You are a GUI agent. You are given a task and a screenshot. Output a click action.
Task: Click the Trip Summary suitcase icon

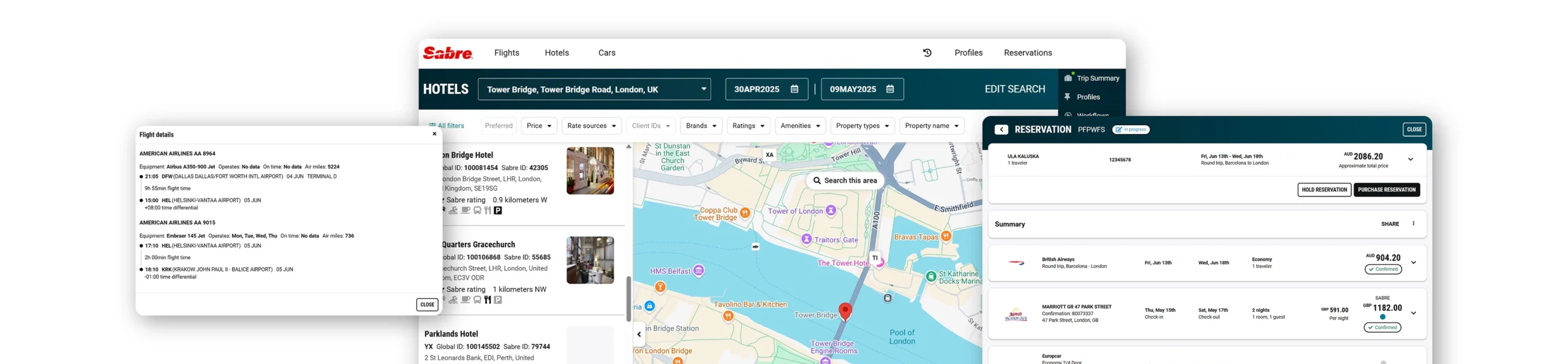[x=1068, y=78]
